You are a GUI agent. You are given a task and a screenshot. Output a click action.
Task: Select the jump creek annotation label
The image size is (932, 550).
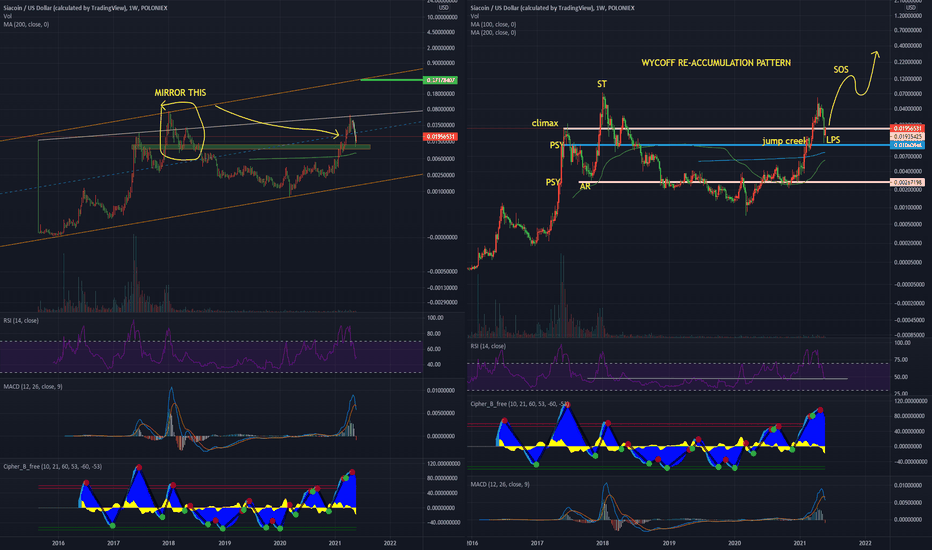[x=785, y=141]
